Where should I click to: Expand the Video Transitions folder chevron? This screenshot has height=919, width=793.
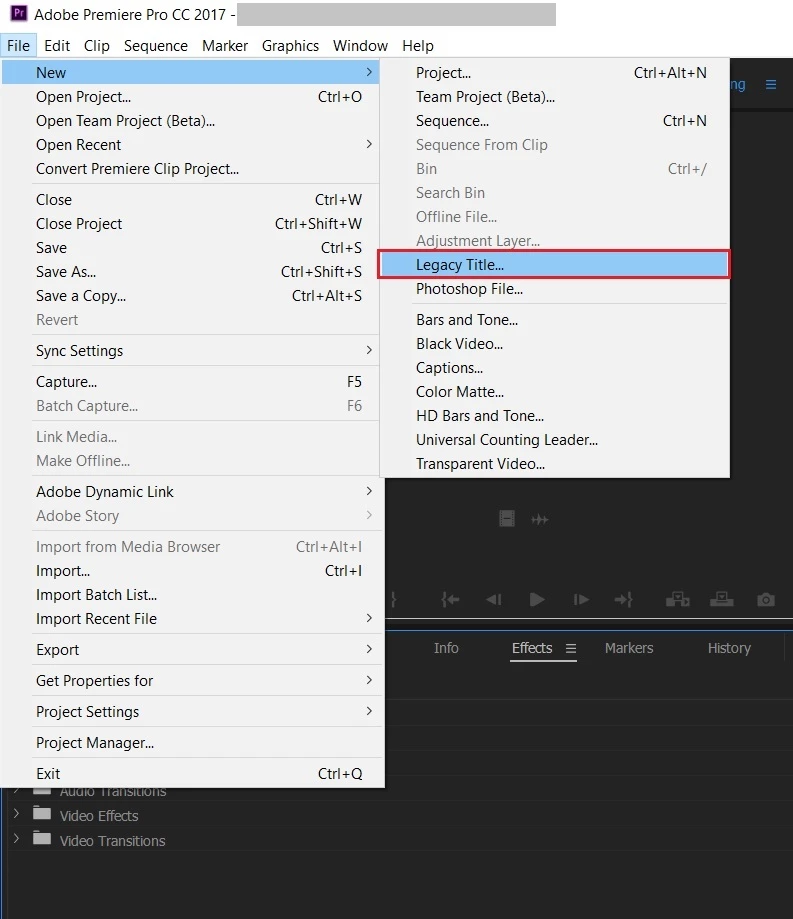click(16, 839)
